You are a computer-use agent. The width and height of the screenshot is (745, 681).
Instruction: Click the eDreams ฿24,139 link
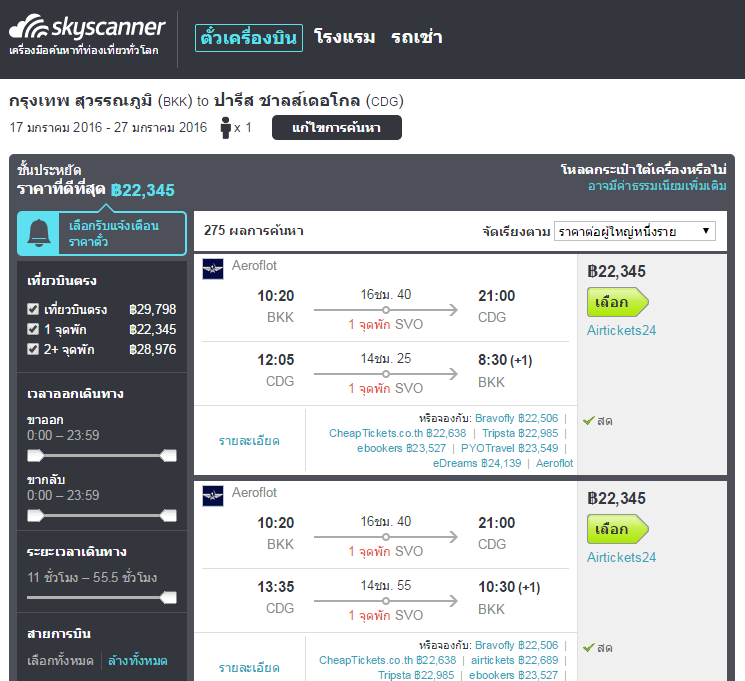point(477,463)
